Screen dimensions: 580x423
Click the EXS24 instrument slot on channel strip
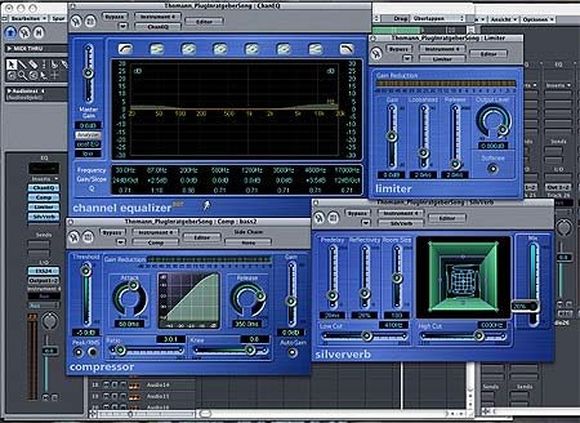[43, 271]
